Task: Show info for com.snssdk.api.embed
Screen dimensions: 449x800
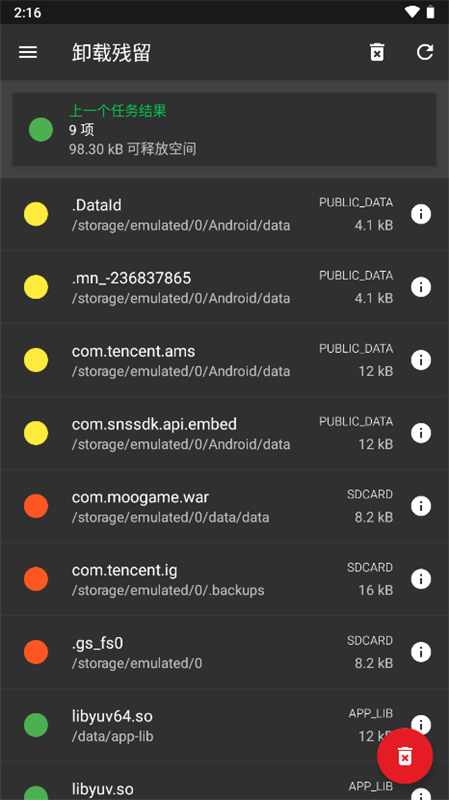Action: 421,433
